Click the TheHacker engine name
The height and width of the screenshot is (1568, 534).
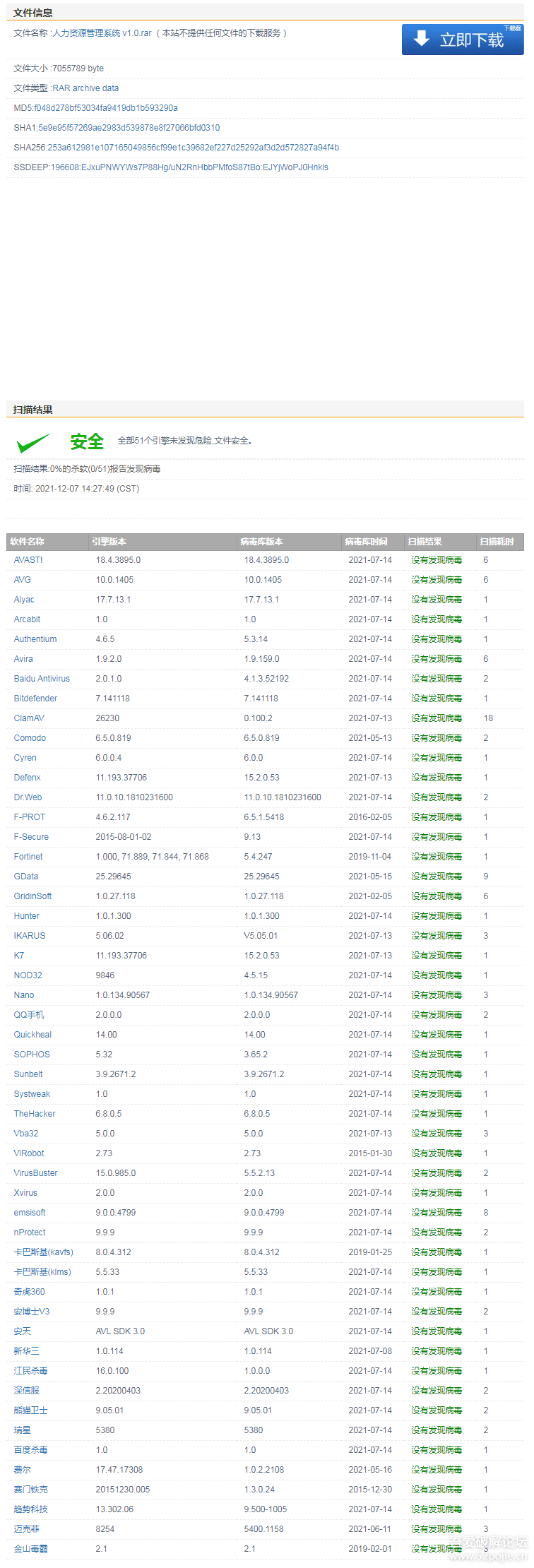click(35, 1114)
